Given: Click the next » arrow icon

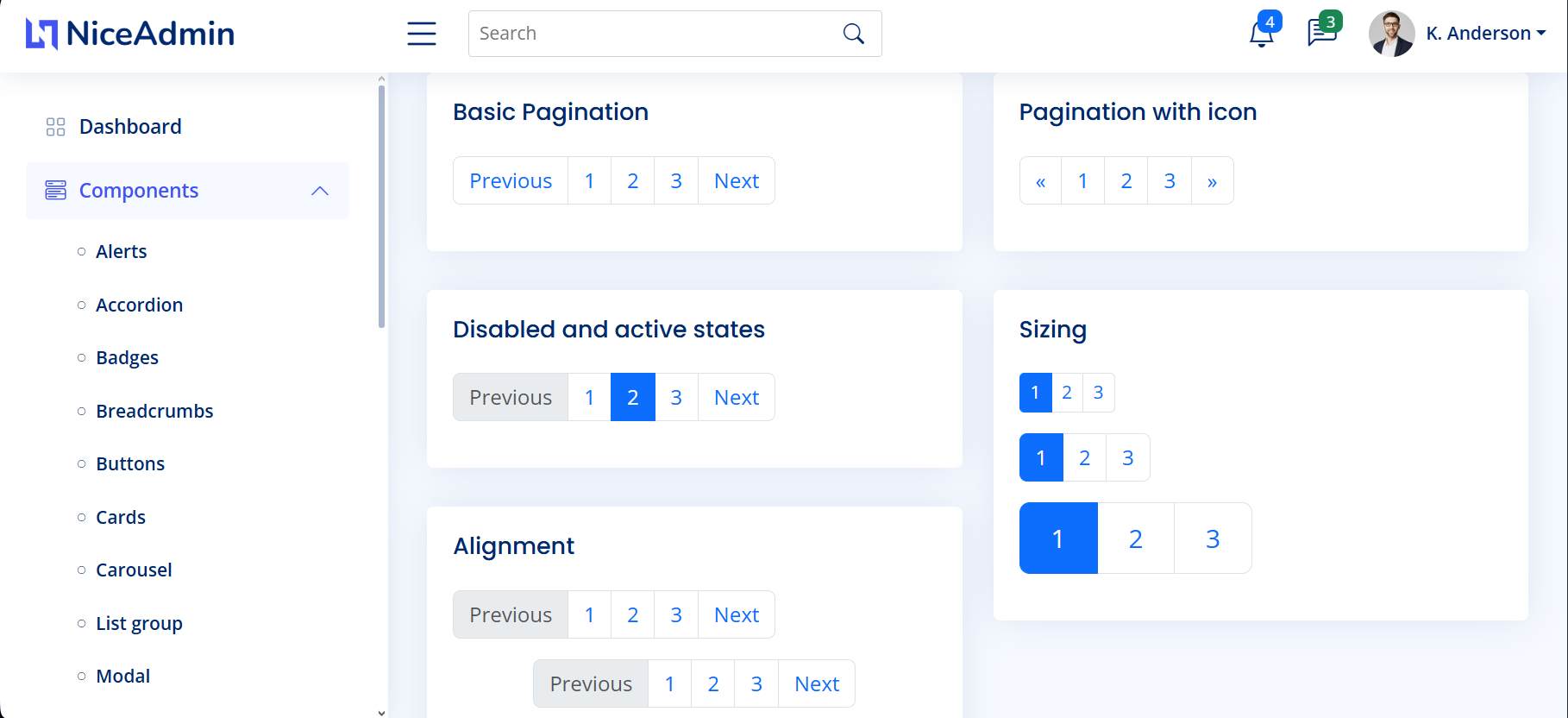Looking at the screenshot, I should [x=1212, y=181].
